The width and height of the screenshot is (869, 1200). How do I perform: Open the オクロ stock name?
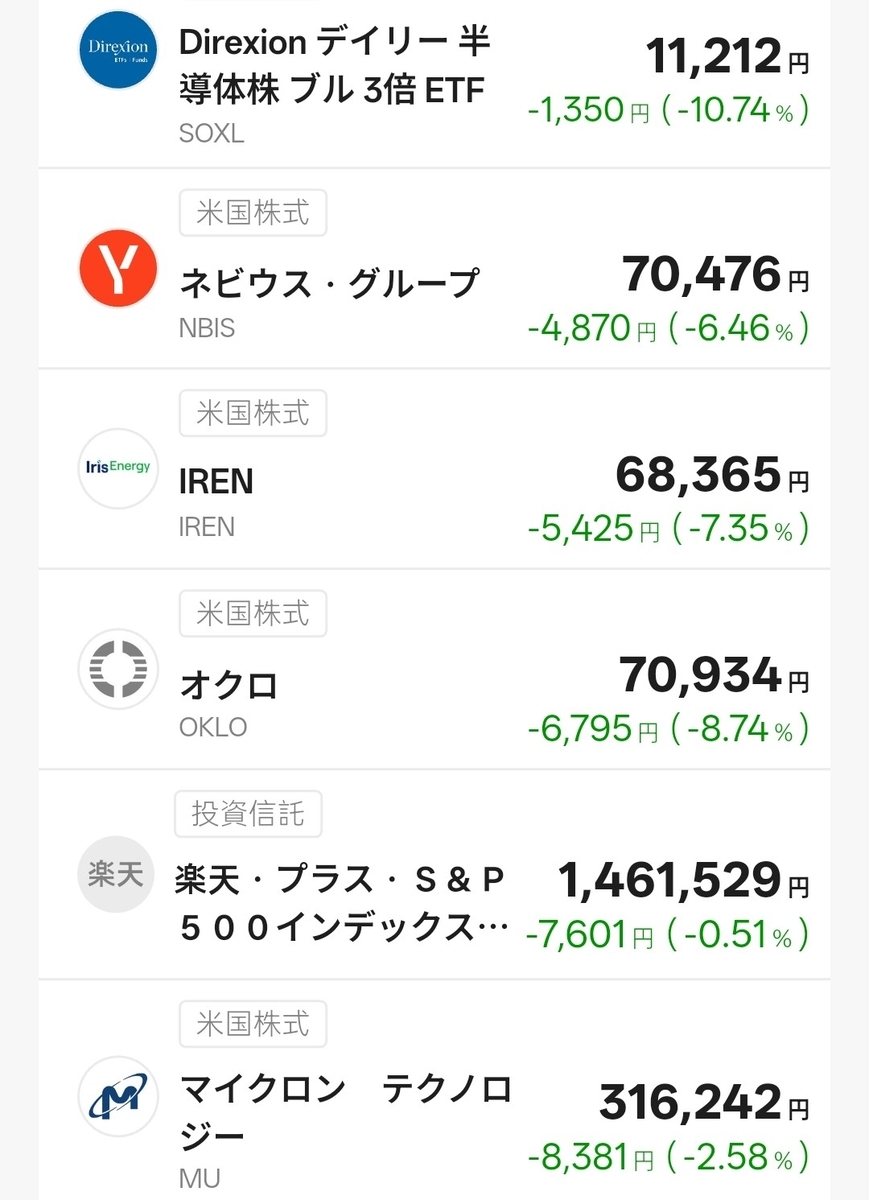[228, 685]
